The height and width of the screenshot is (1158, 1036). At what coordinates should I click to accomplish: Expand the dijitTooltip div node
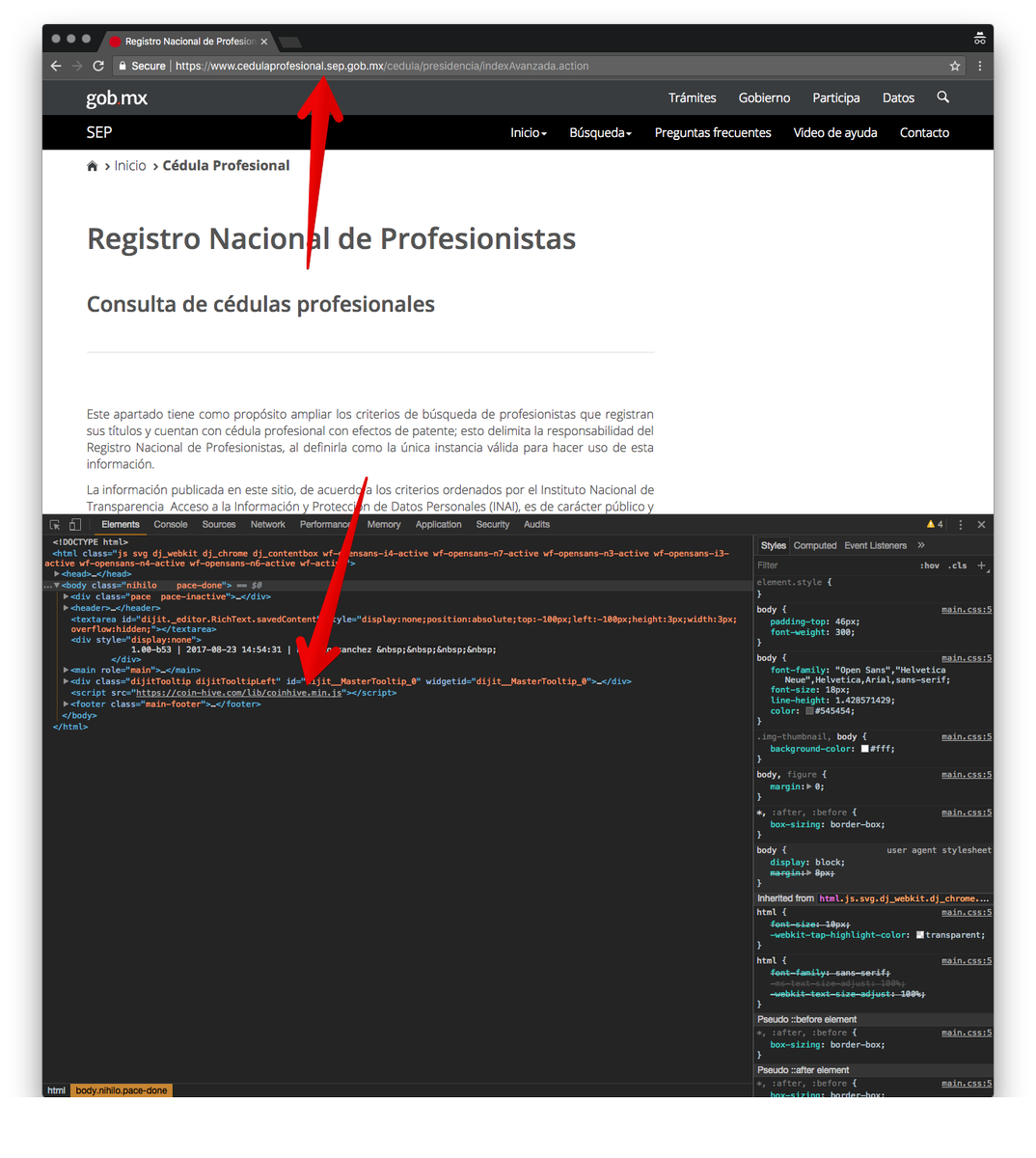(66, 681)
